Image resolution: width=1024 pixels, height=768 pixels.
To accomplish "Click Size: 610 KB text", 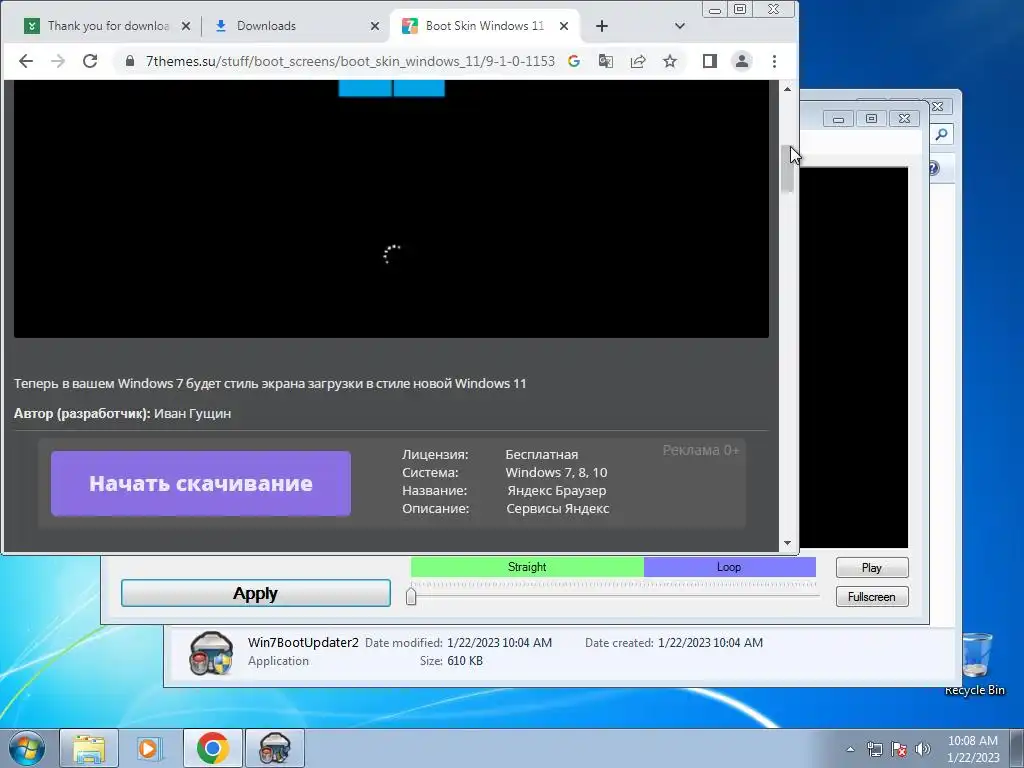I will tap(451, 661).
